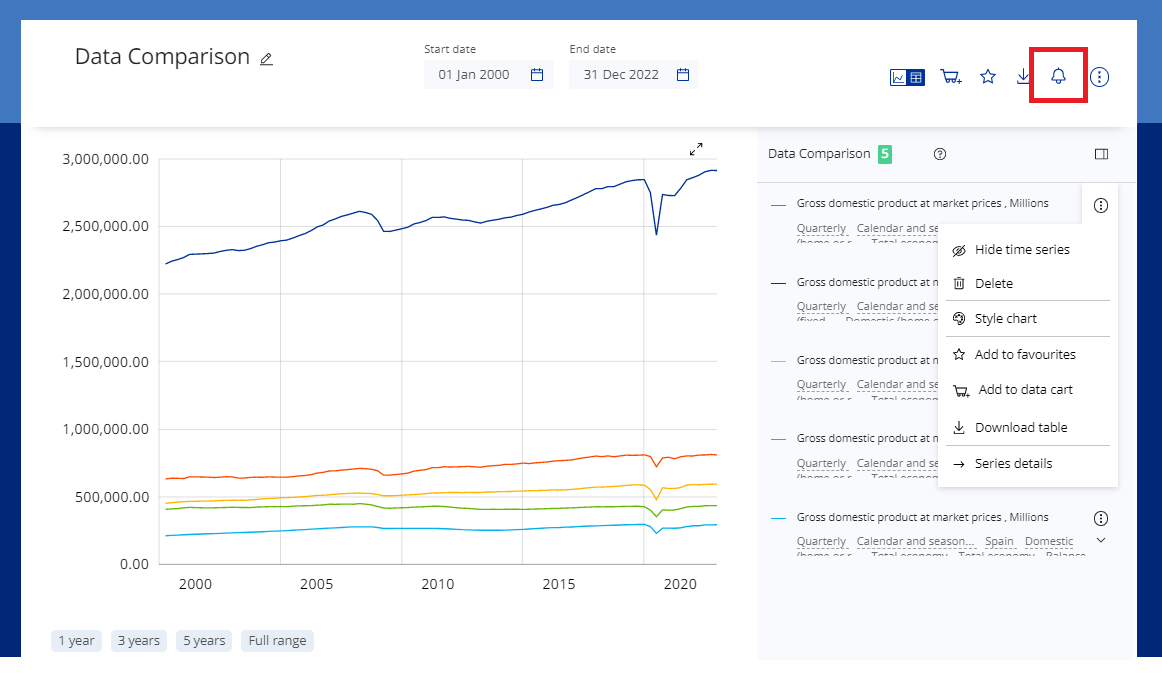Image resolution: width=1162 pixels, height=688 pixels.
Task: Click the download icon in header toolbar
Action: pos(1023,77)
